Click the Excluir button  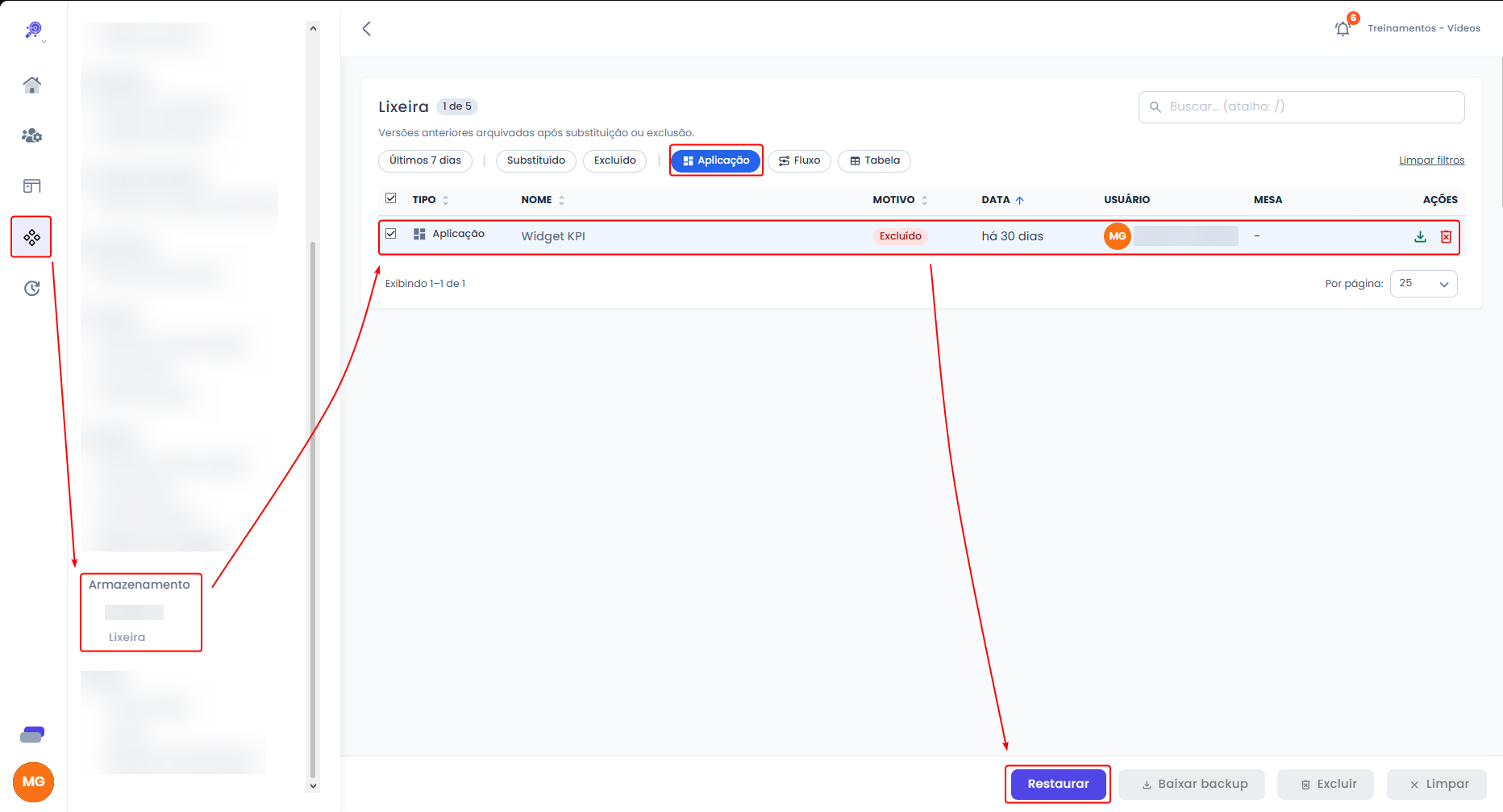click(x=1326, y=784)
